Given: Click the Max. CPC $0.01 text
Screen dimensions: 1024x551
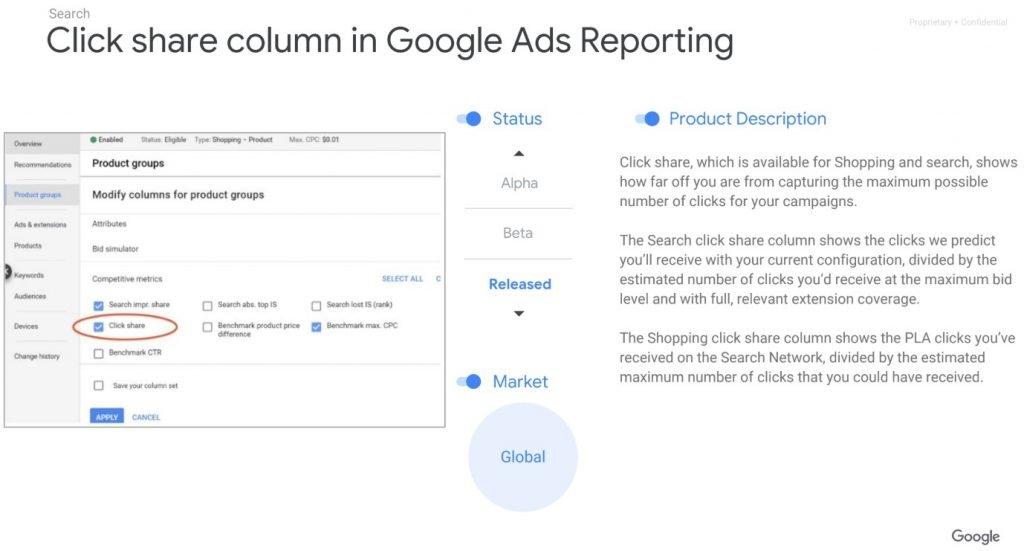Looking at the screenshot, I should pos(314,140).
